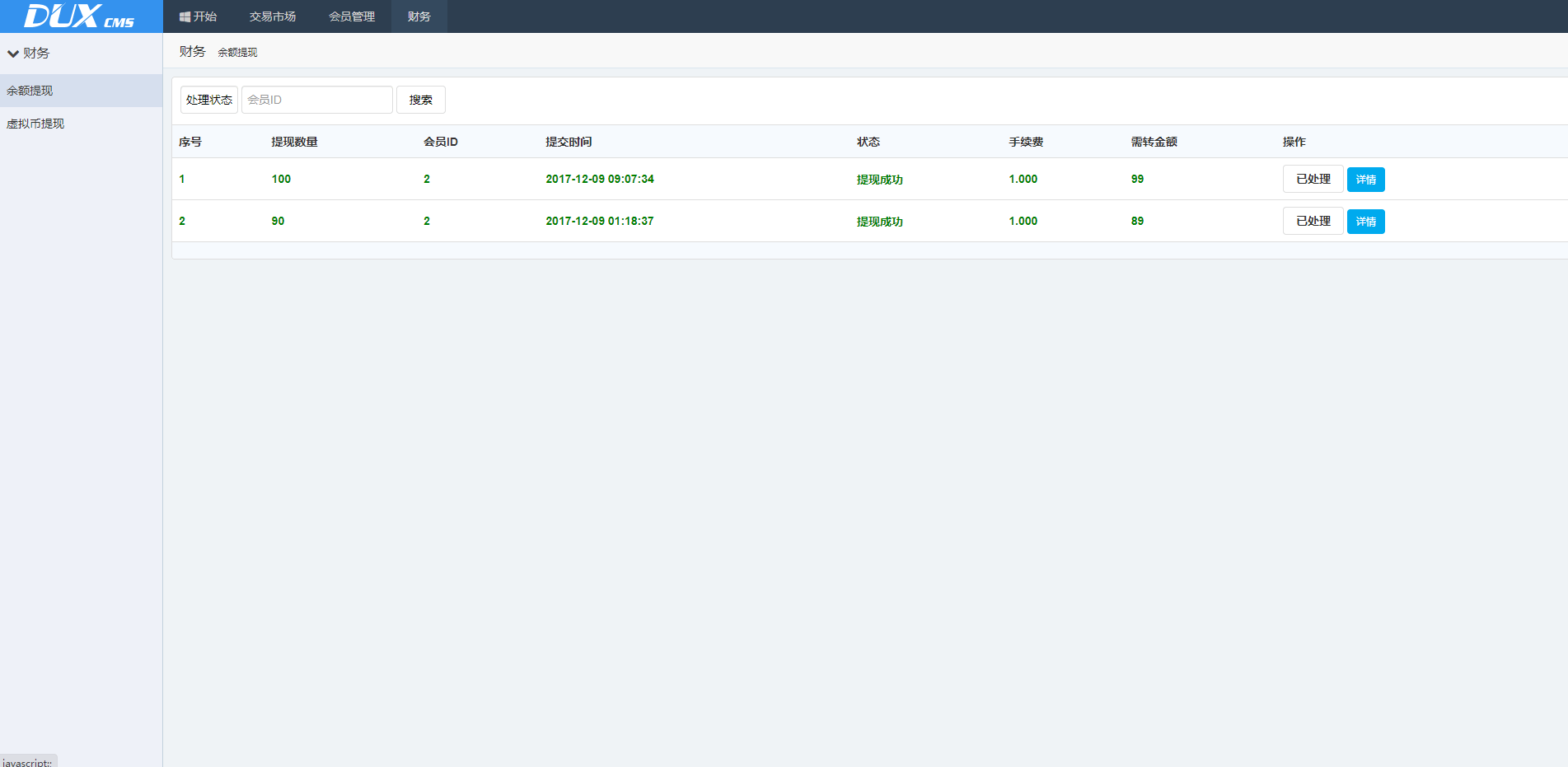Open 虚拟币提现 in the sidebar
Screen dimensions: 1568x767
tap(35, 124)
